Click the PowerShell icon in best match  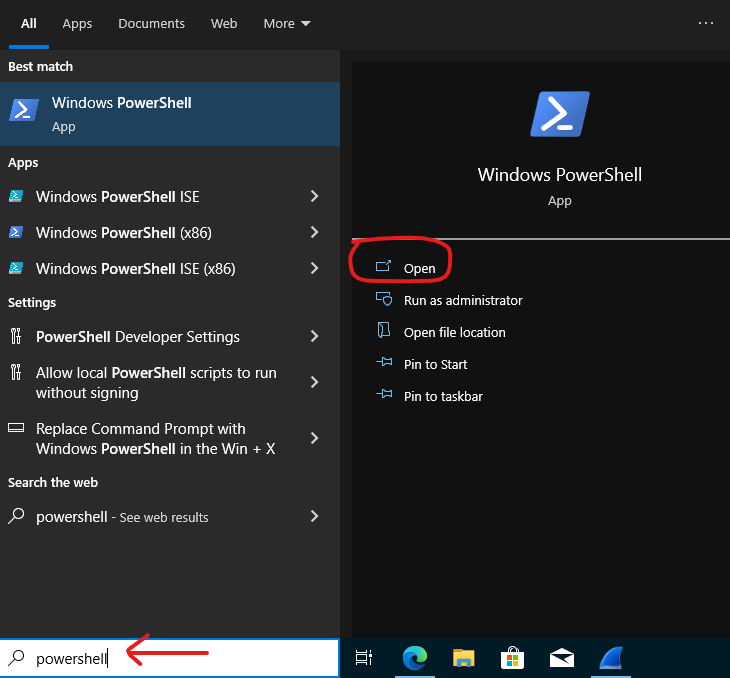24,110
